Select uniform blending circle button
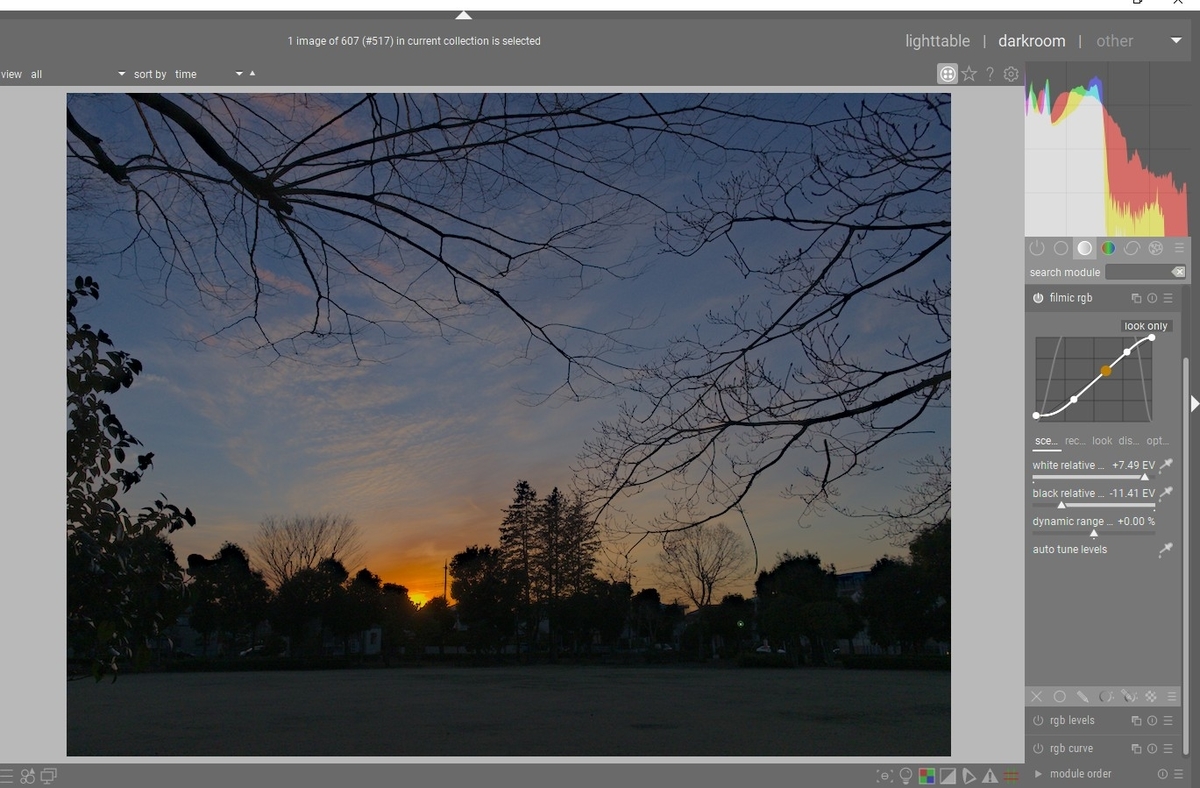1200x788 pixels. [x=1060, y=696]
